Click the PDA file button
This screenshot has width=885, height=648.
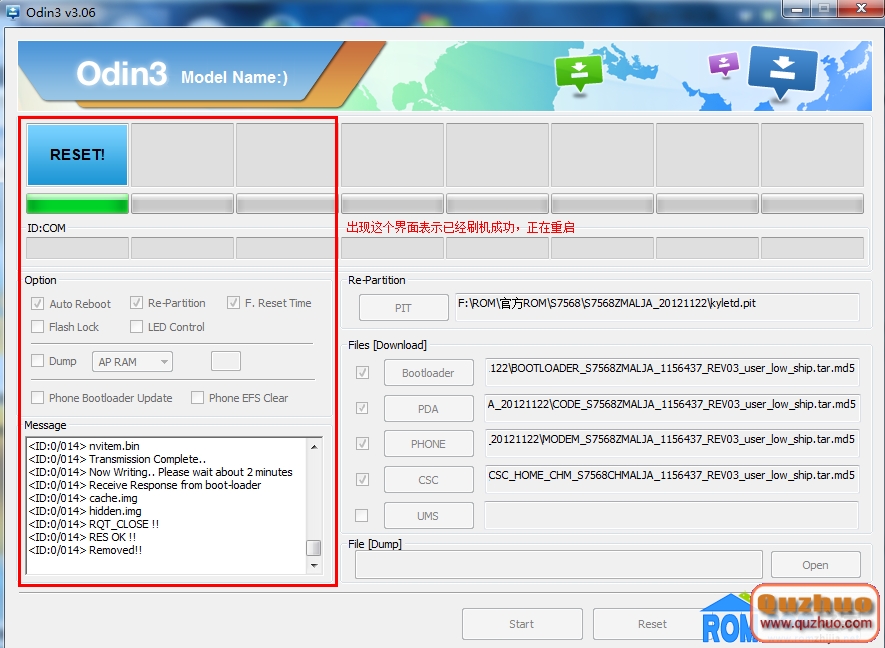(x=428, y=408)
